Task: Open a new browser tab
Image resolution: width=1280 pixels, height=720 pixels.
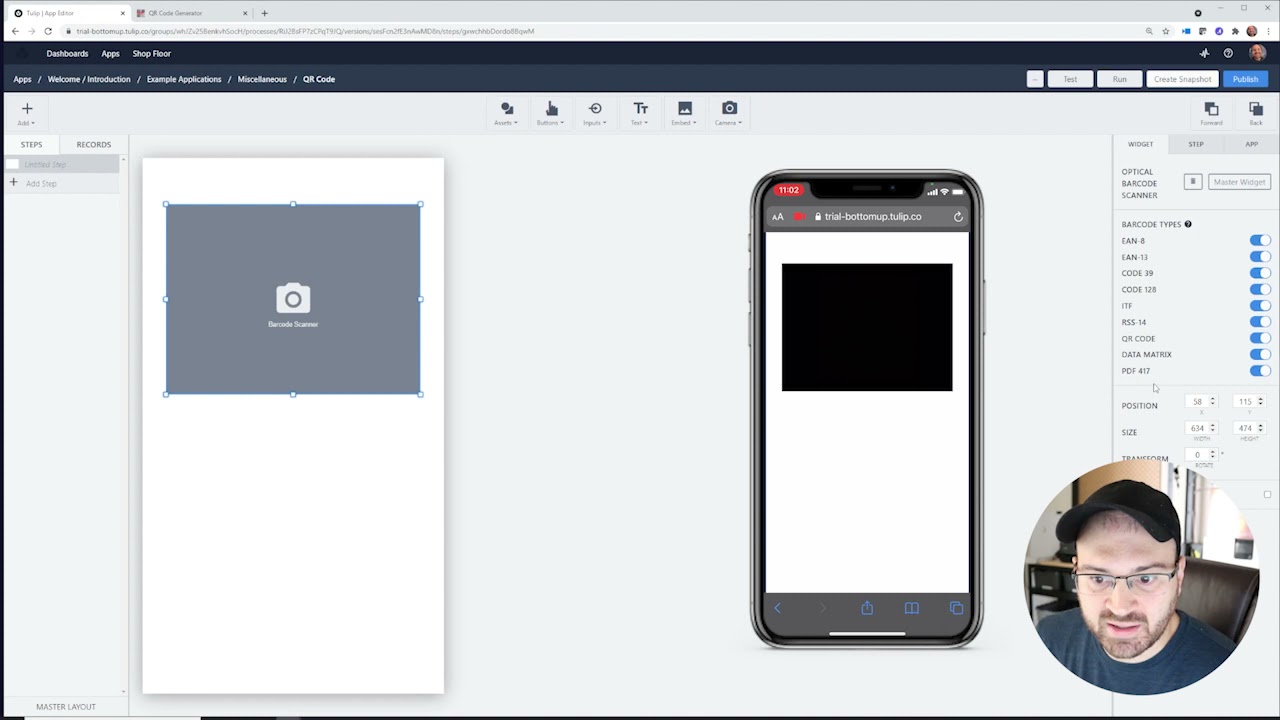Action: click(264, 13)
